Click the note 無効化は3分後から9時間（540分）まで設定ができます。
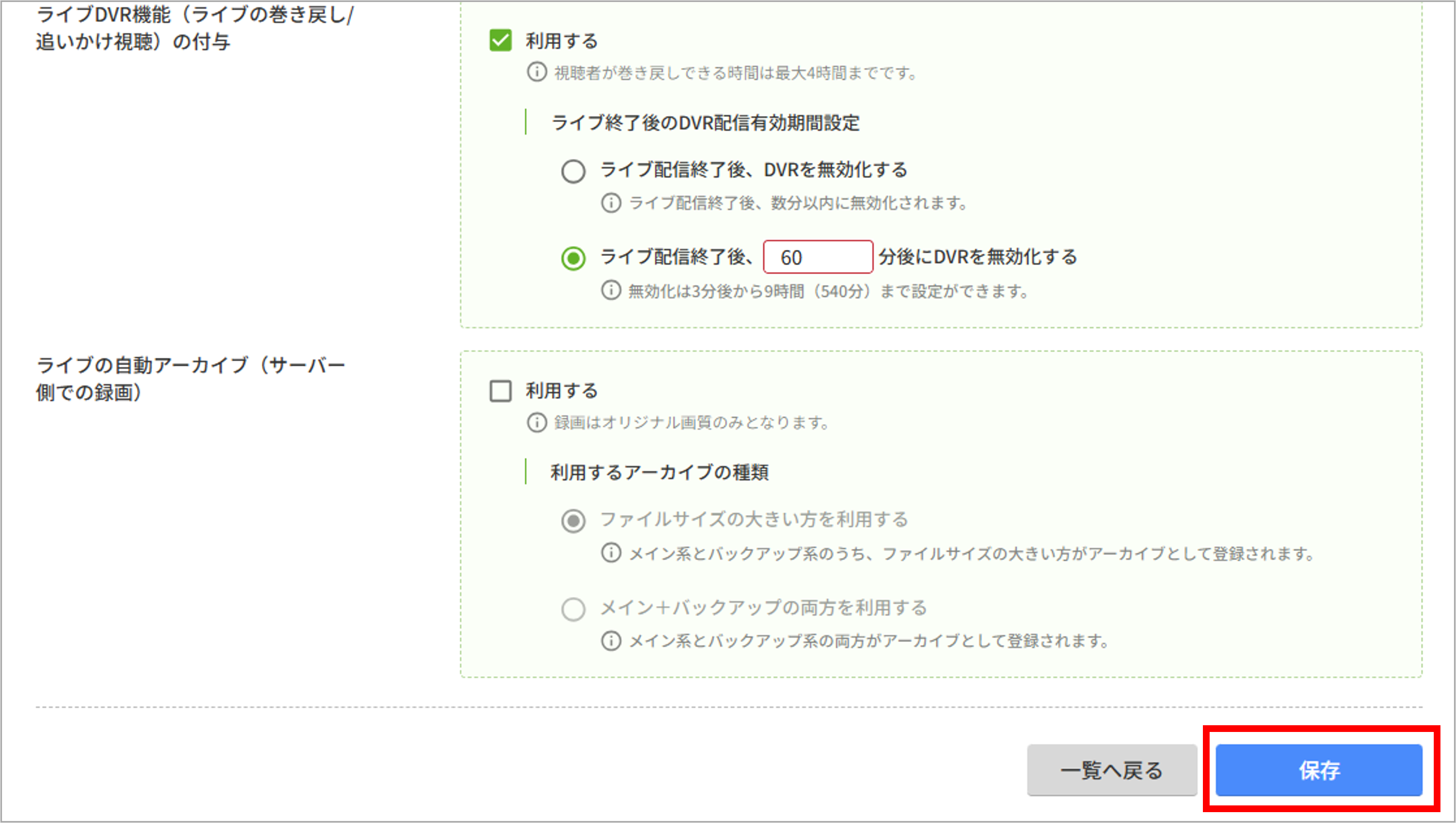The image size is (1456, 823). pyautogui.click(x=829, y=291)
